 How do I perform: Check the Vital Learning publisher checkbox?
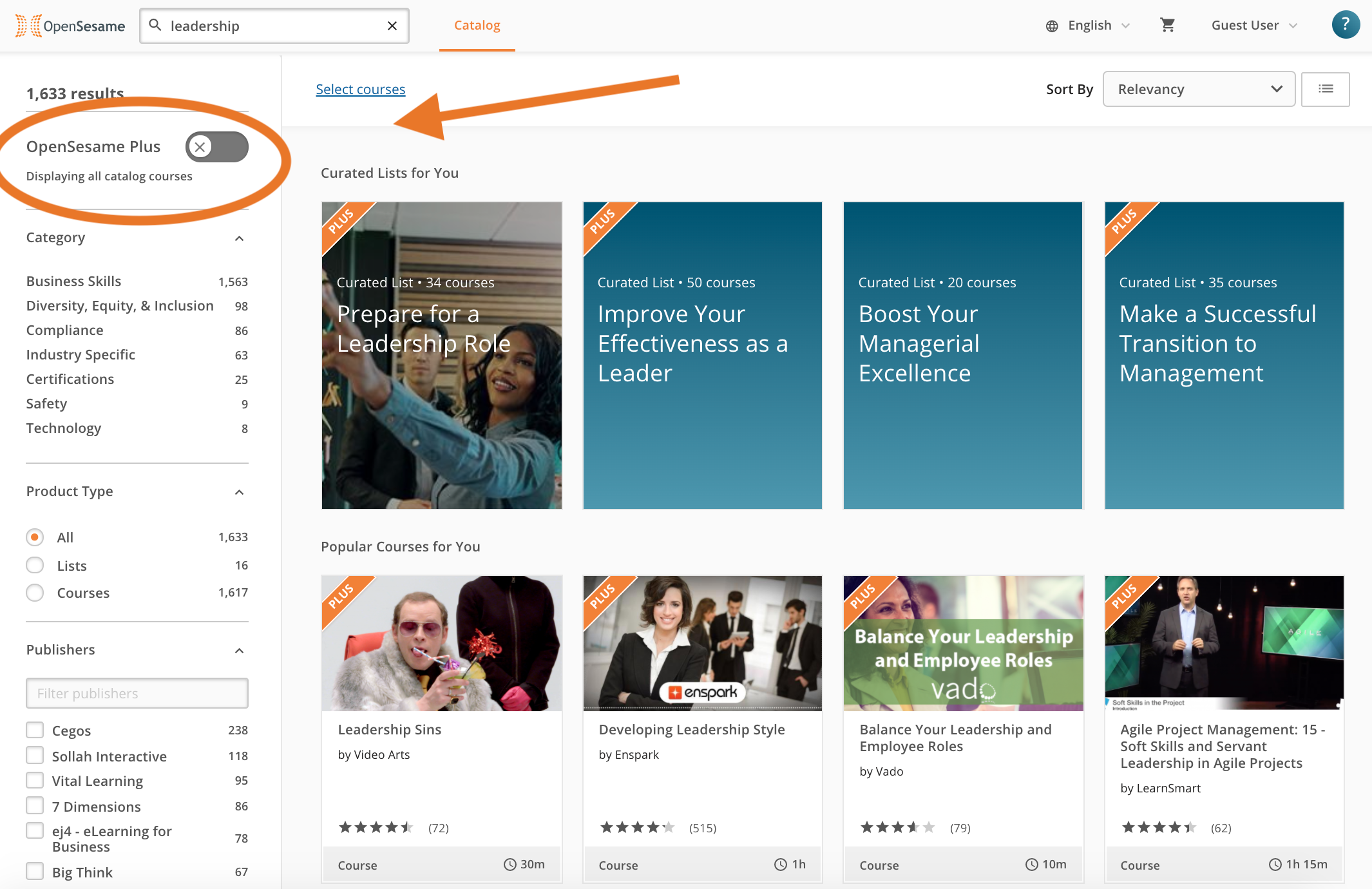pyautogui.click(x=35, y=780)
